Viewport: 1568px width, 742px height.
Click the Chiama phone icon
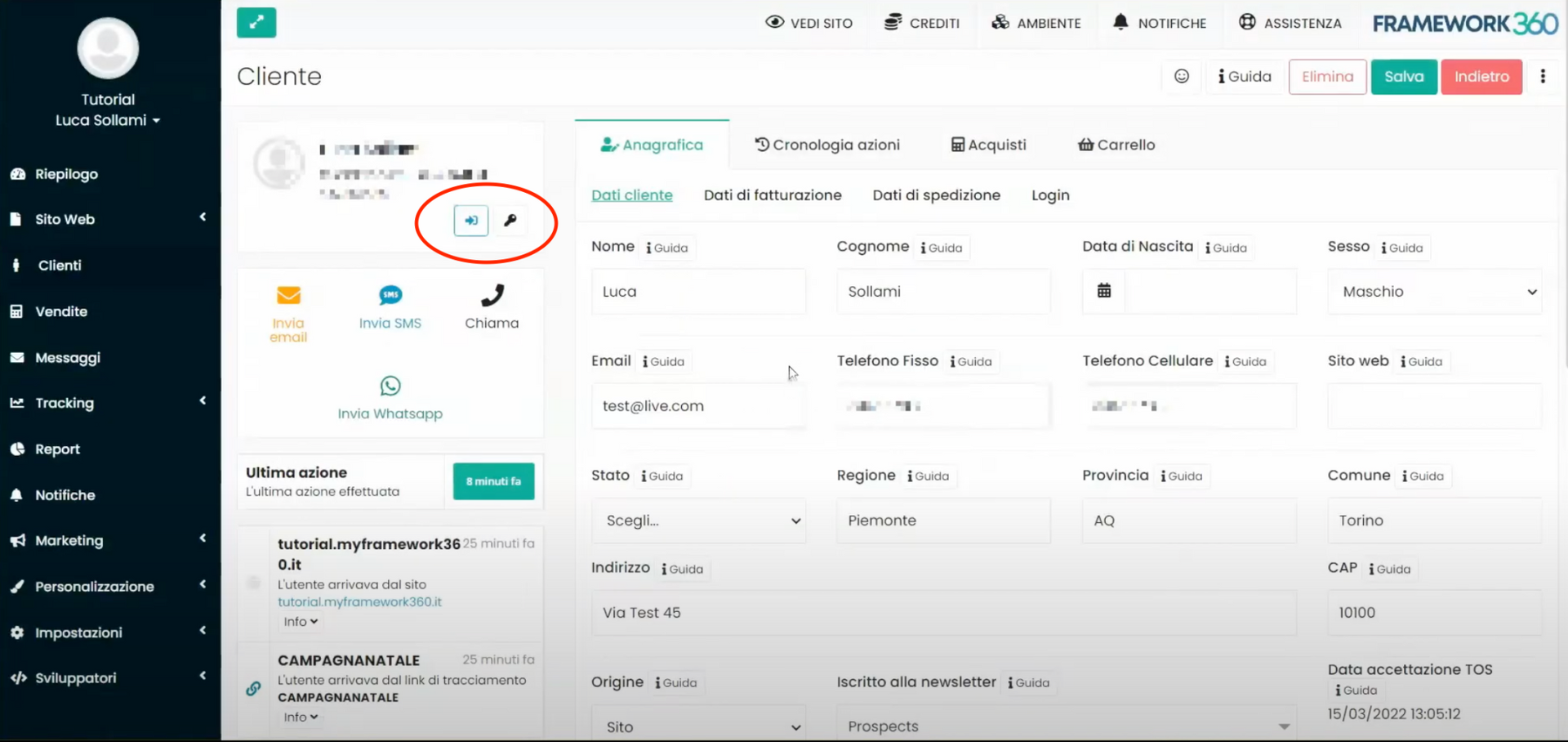[x=492, y=294]
